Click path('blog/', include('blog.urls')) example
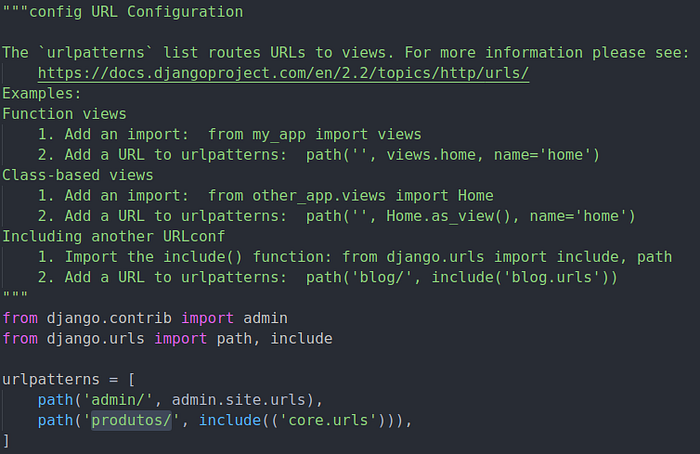Viewport: 700px width, 454px height. [462, 277]
